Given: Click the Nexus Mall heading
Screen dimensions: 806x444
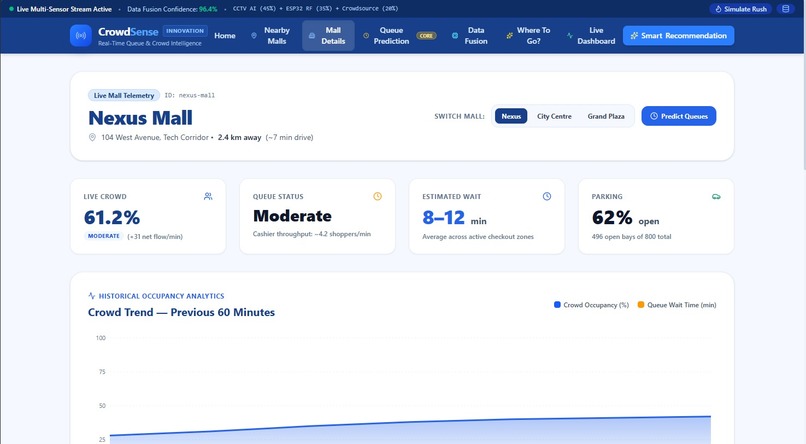Looking at the screenshot, I should (x=140, y=118).
